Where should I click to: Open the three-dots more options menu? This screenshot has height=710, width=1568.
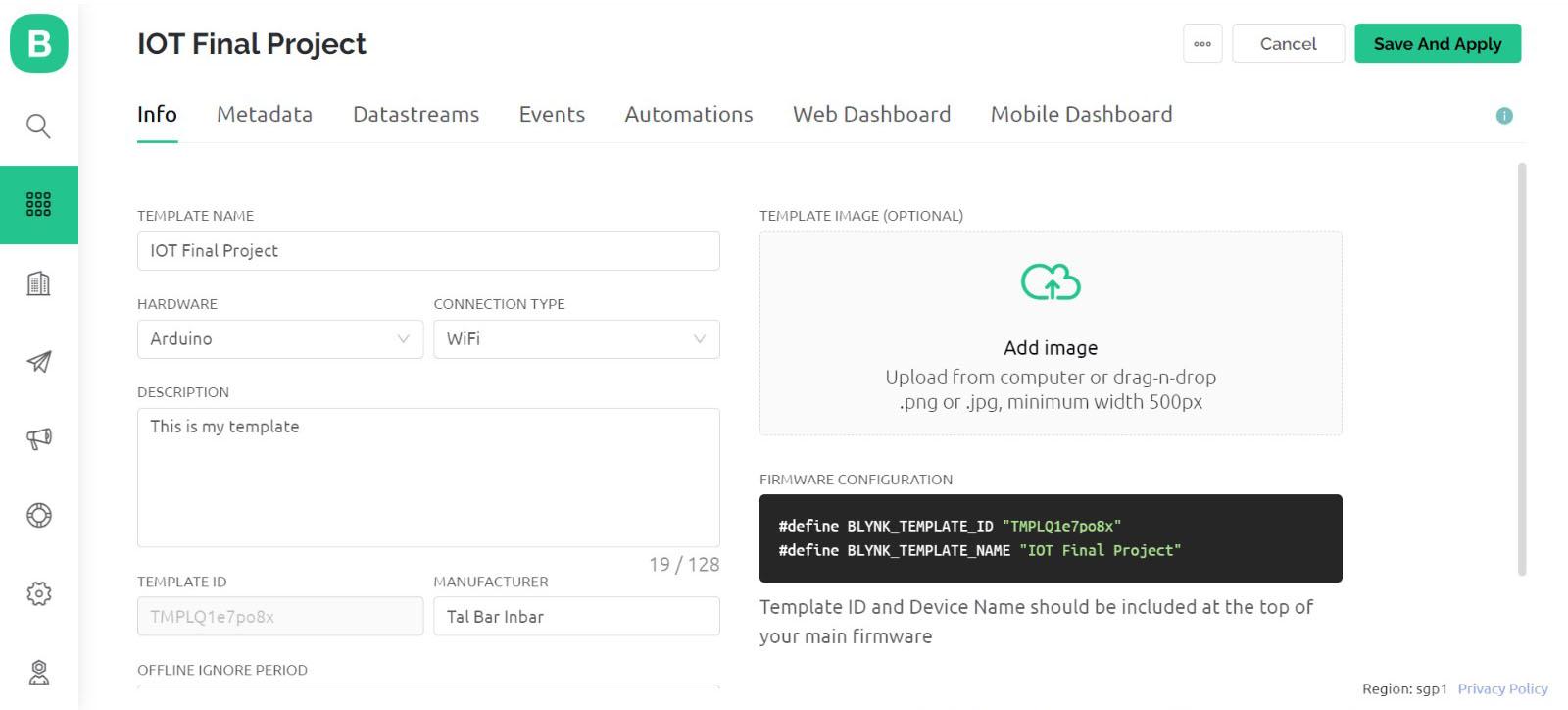(1202, 44)
